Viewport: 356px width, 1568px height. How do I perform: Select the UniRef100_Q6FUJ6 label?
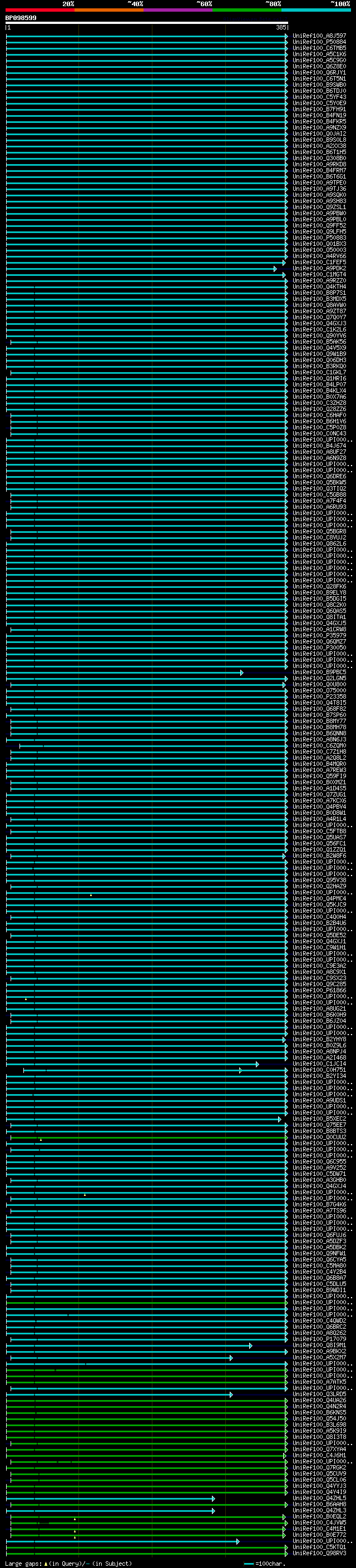(x=319, y=1235)
